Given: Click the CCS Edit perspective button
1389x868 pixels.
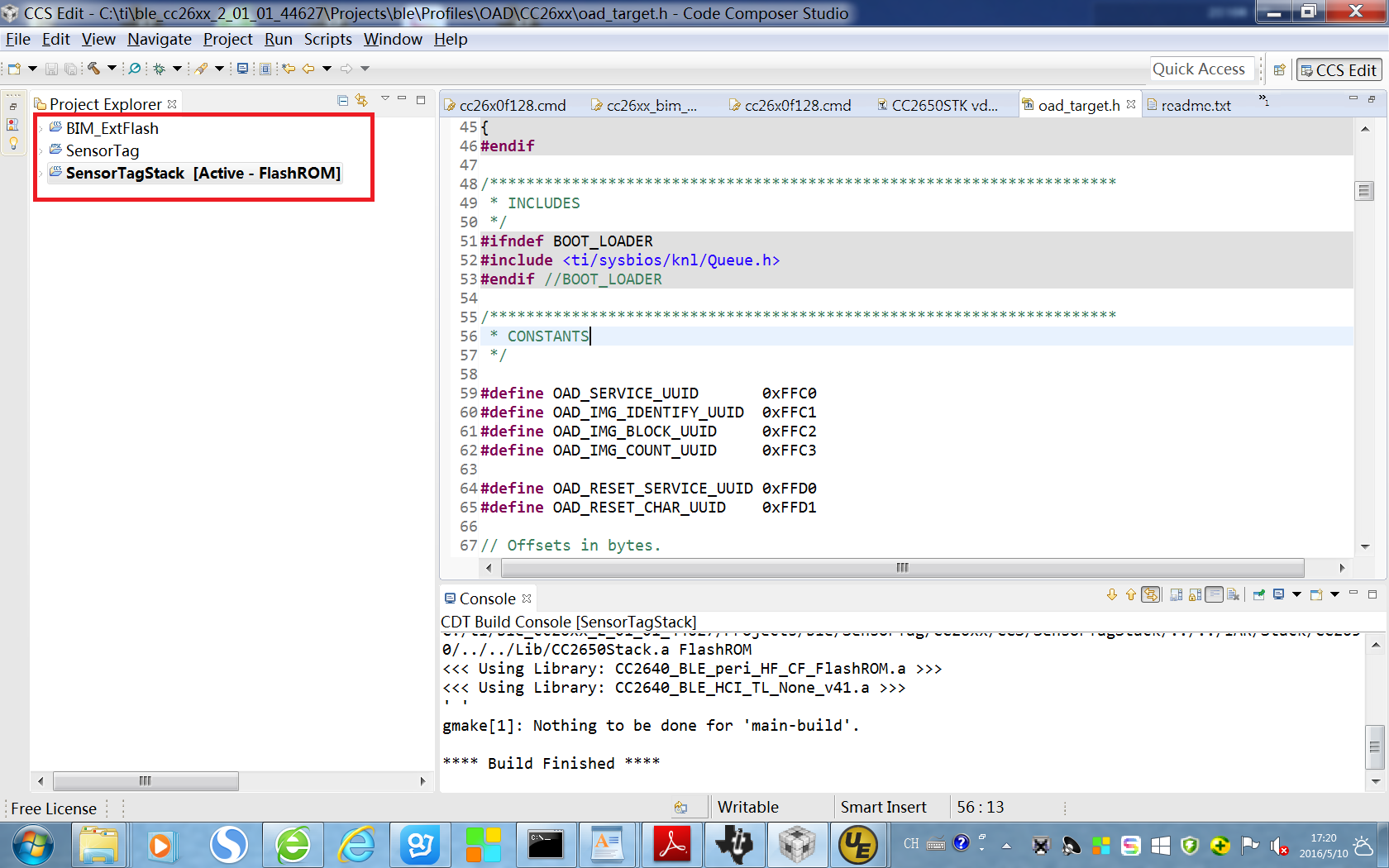Looking at the screenshot, I should 1338,70.
